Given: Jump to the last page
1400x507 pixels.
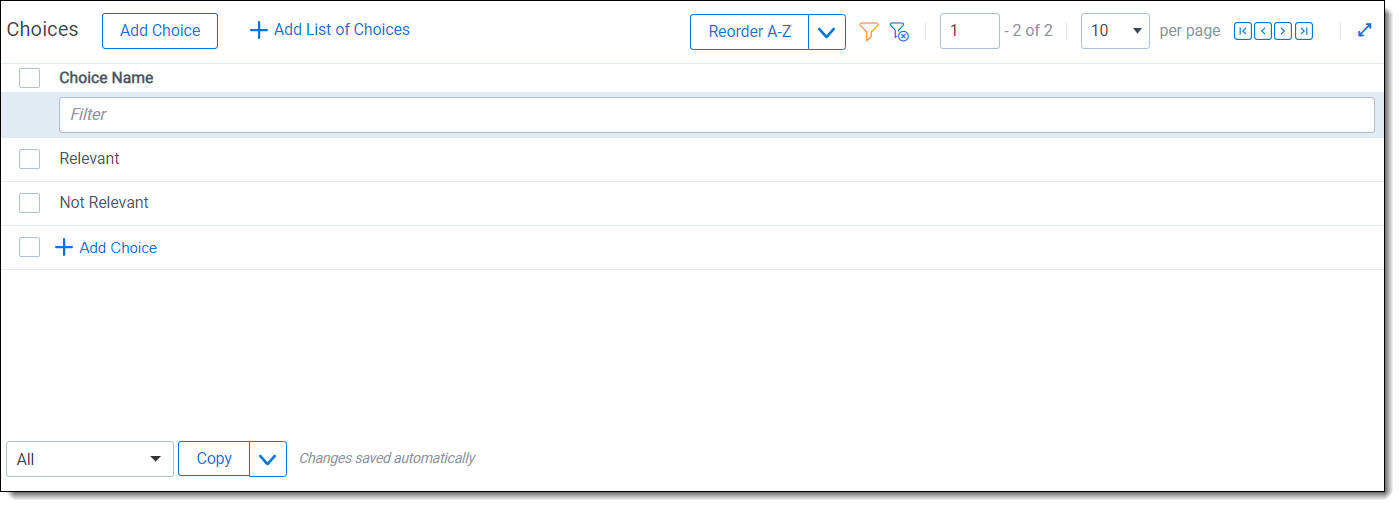Looking at the screenshot, I should pos(1303,31).
